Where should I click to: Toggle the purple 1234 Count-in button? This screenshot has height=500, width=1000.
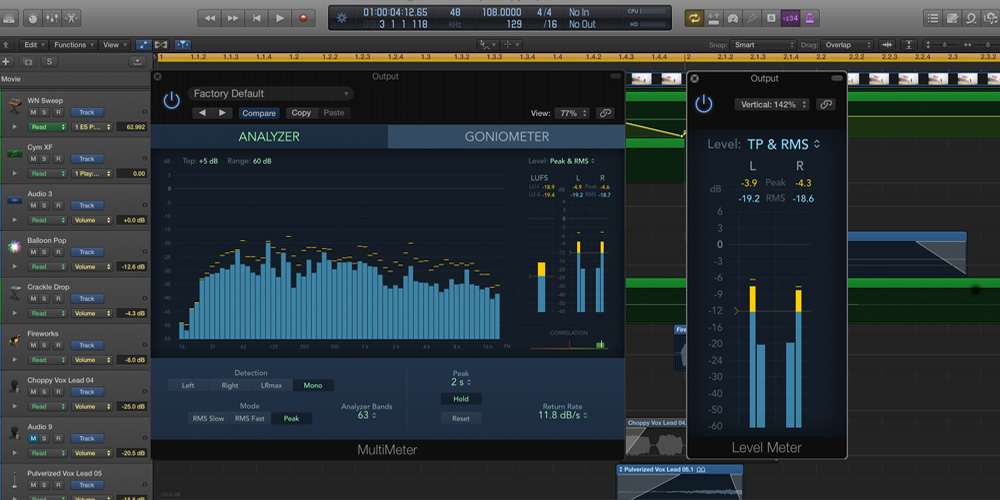pyautogui.click(x=790, y=18)
